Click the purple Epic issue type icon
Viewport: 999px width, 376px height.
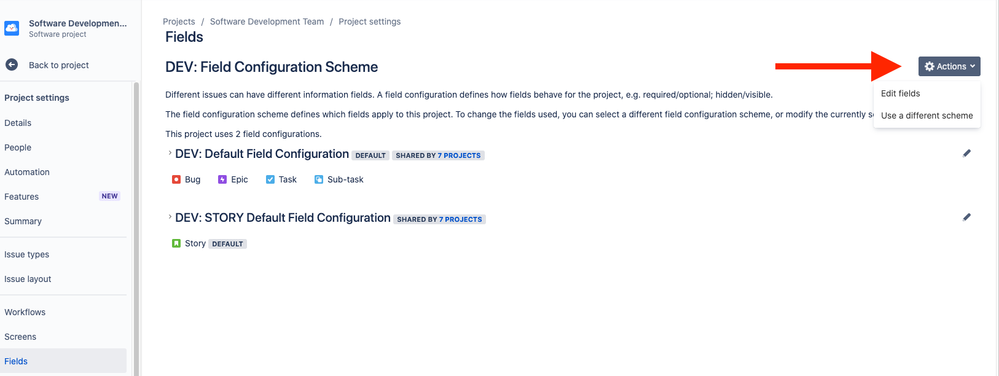[222, 180]
